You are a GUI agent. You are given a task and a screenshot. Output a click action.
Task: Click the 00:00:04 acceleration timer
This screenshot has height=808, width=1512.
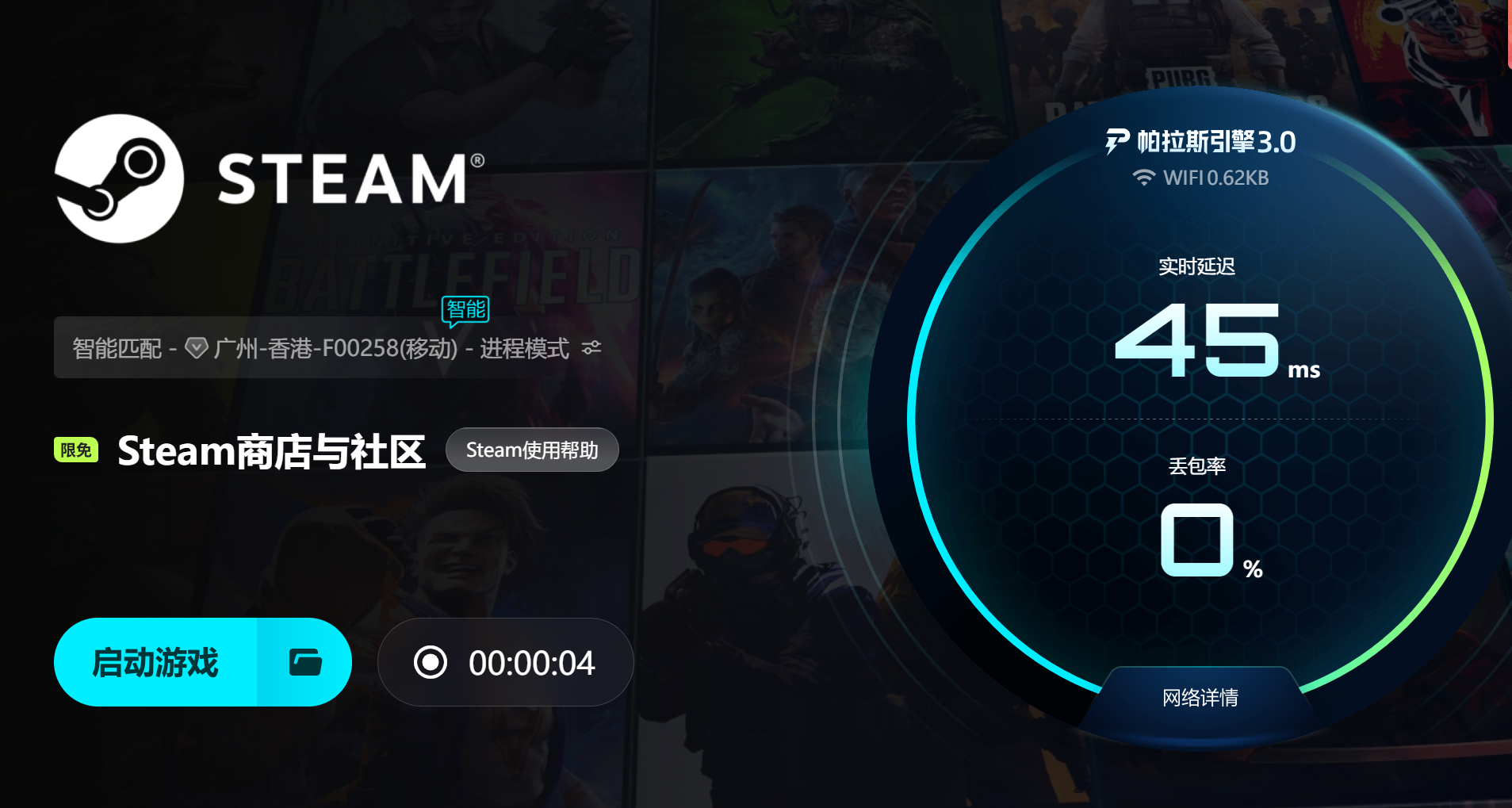(531, 663)
